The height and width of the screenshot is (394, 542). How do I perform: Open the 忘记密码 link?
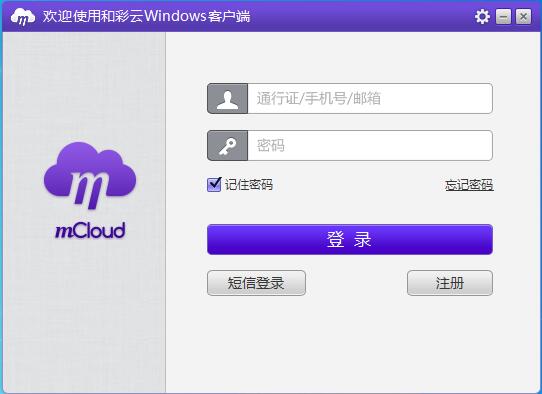point(469,185)
